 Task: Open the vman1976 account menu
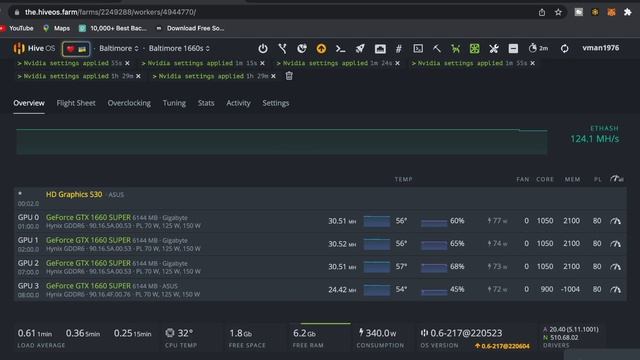601,48
